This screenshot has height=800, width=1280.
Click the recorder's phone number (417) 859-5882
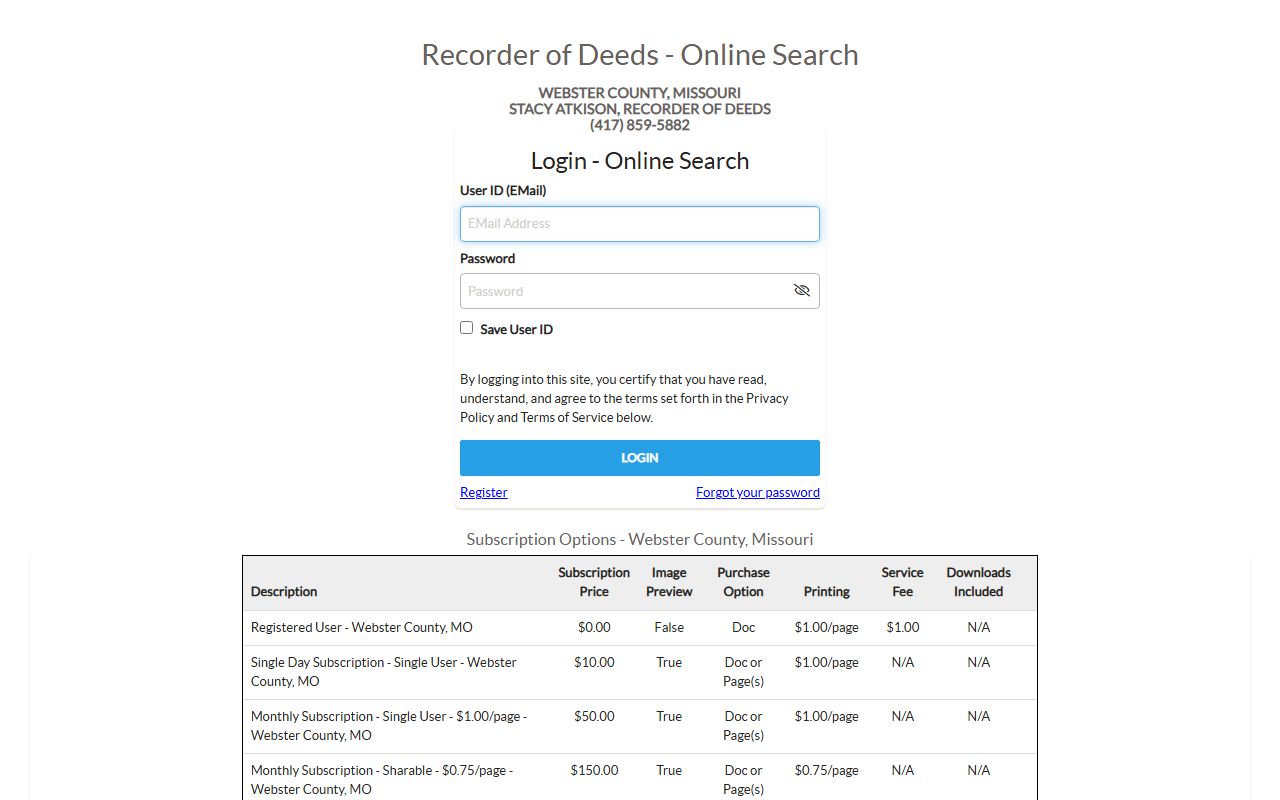pos(639,125)
